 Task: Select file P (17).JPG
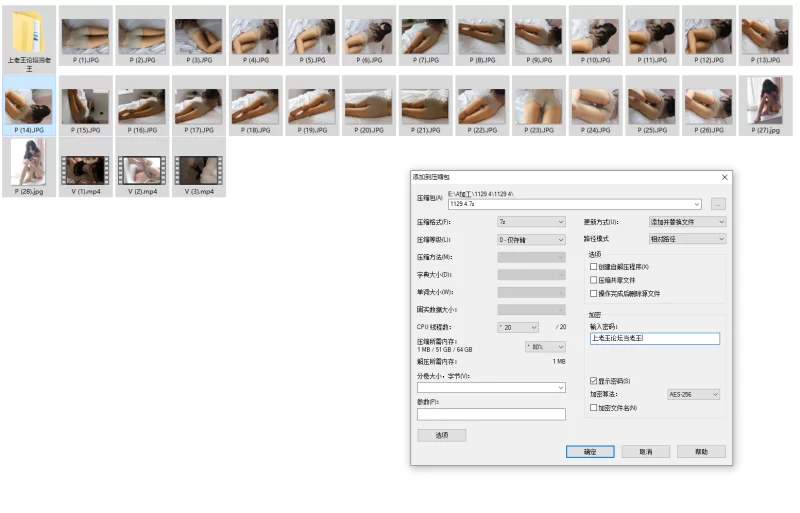198,106
